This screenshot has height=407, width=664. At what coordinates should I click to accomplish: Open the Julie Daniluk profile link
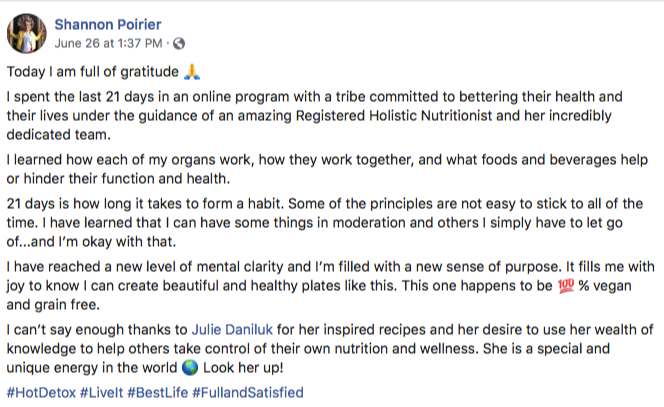click(x=232, y=329)
